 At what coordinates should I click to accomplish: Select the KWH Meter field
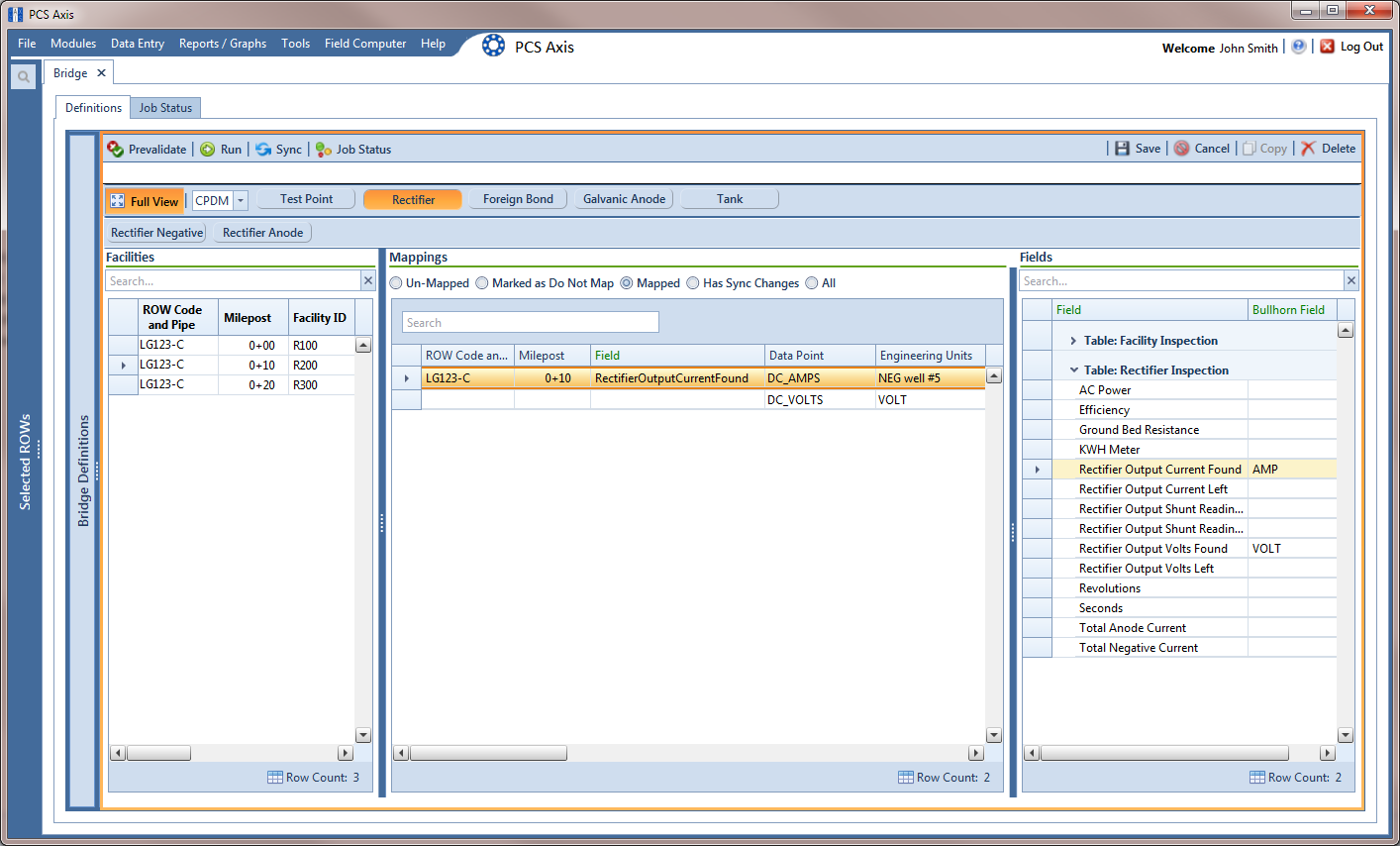point(1109,450)
